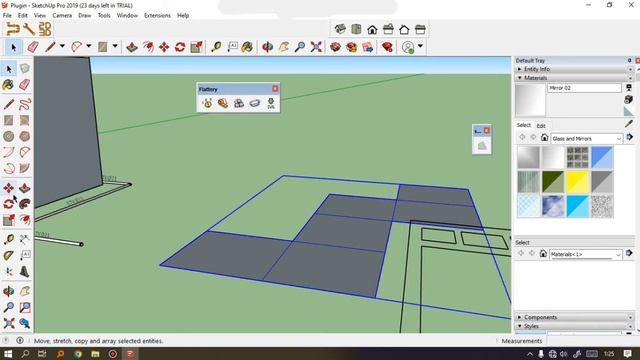Pick the Sample Paint eyedropper
This screenshot has height=360, width=640.
(x=629, y=123)
